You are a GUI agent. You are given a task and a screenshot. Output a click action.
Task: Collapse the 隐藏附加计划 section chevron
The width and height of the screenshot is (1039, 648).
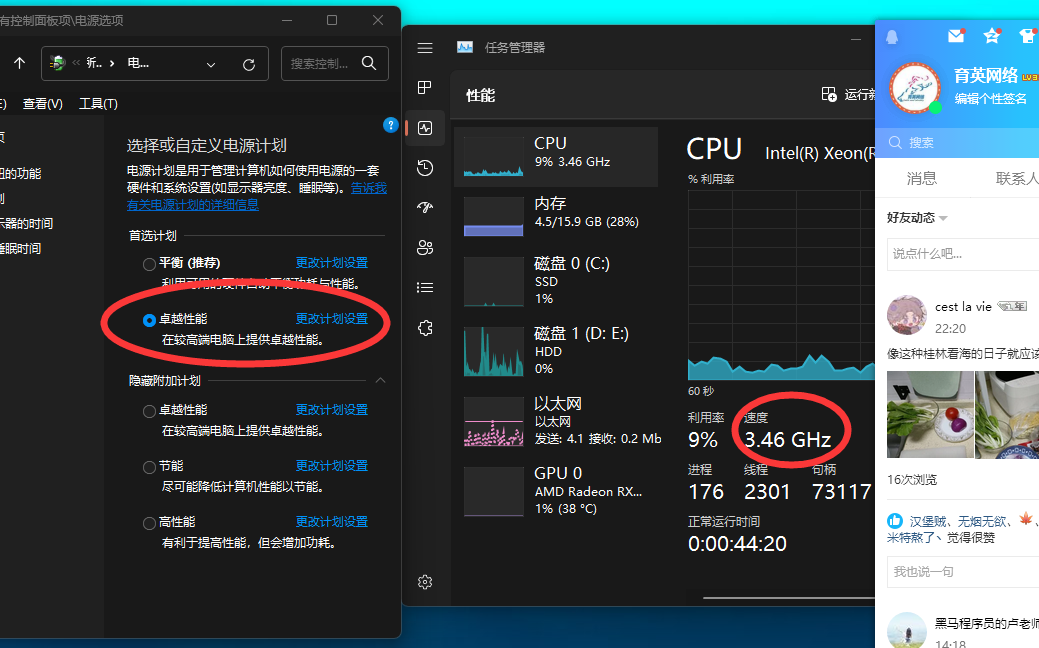[x=380, y=381]
